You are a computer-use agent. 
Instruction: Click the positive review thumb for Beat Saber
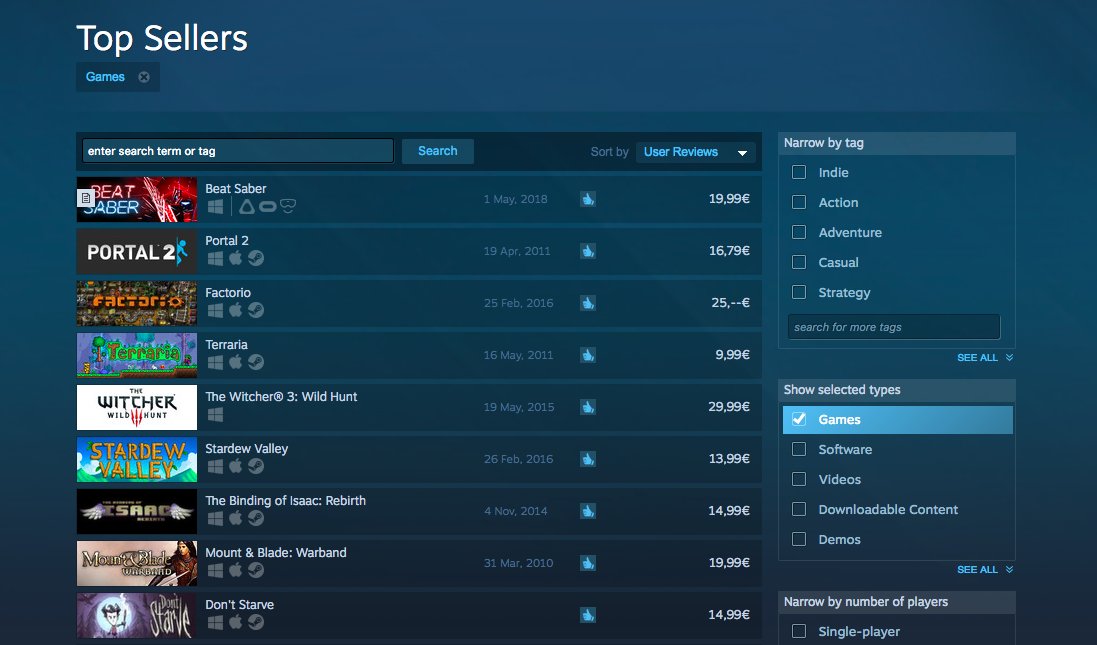tap(588, 199)
